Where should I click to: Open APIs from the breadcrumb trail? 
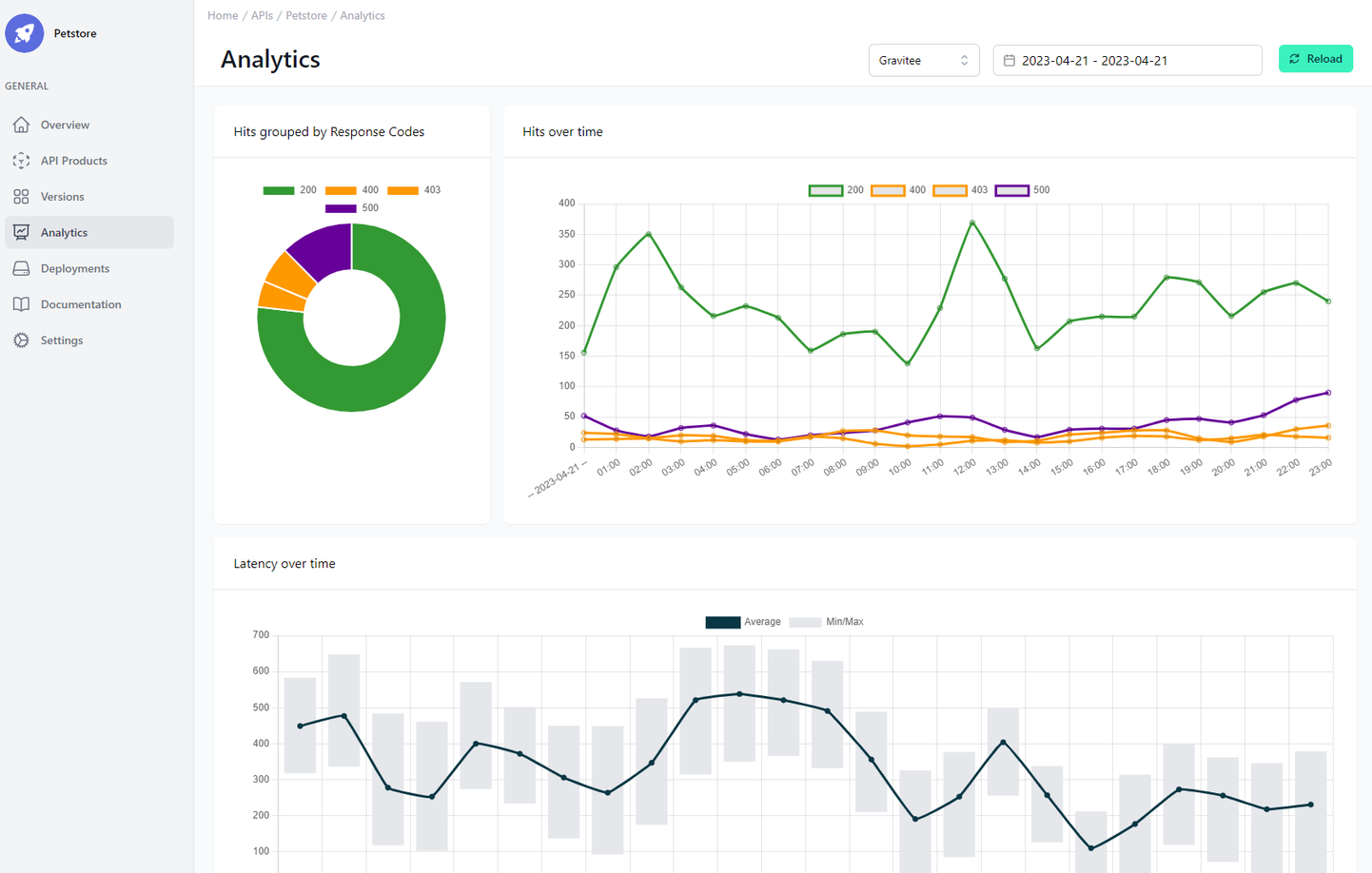click(262, 15)
